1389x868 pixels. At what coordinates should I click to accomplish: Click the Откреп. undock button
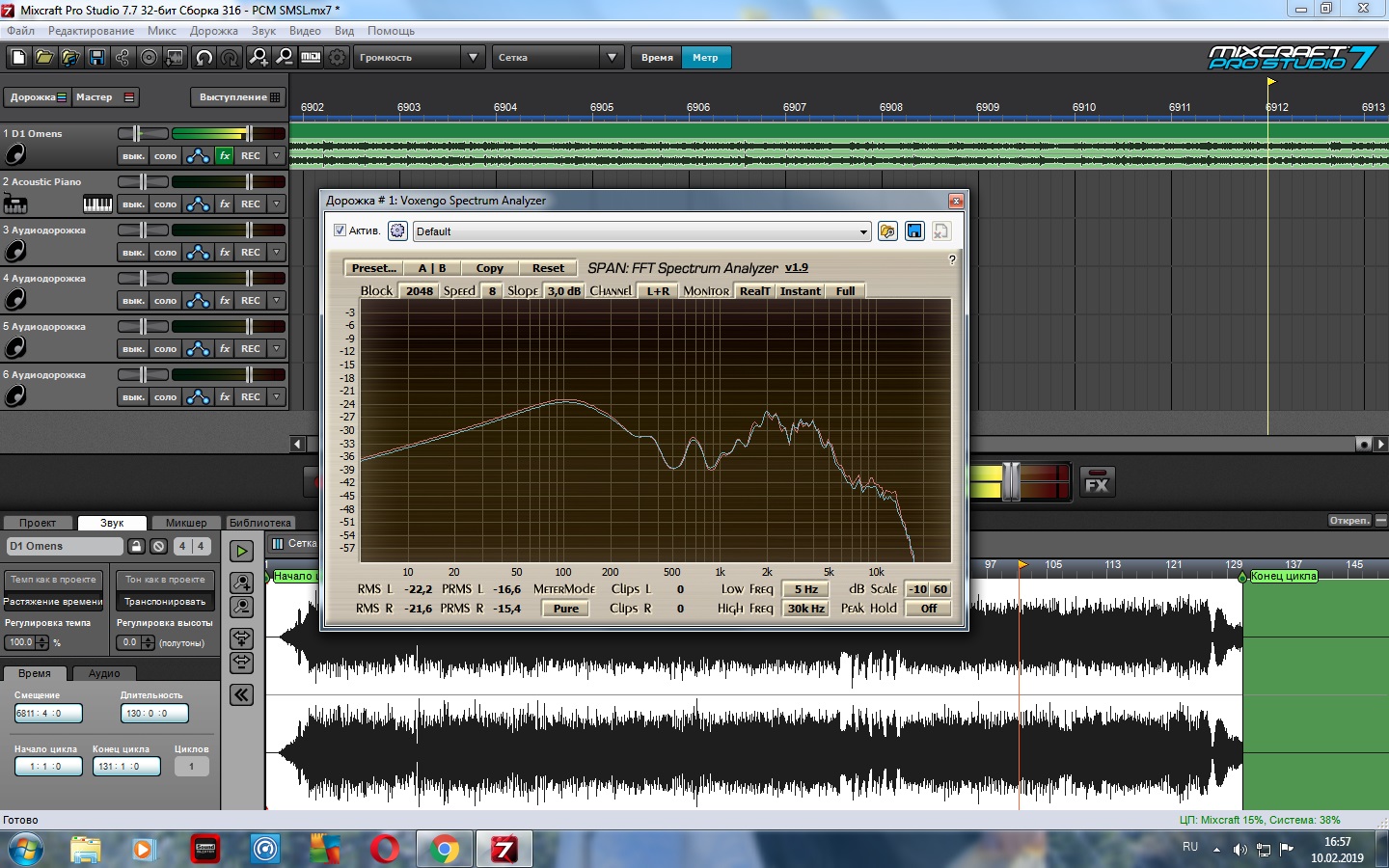[1349, 521]
